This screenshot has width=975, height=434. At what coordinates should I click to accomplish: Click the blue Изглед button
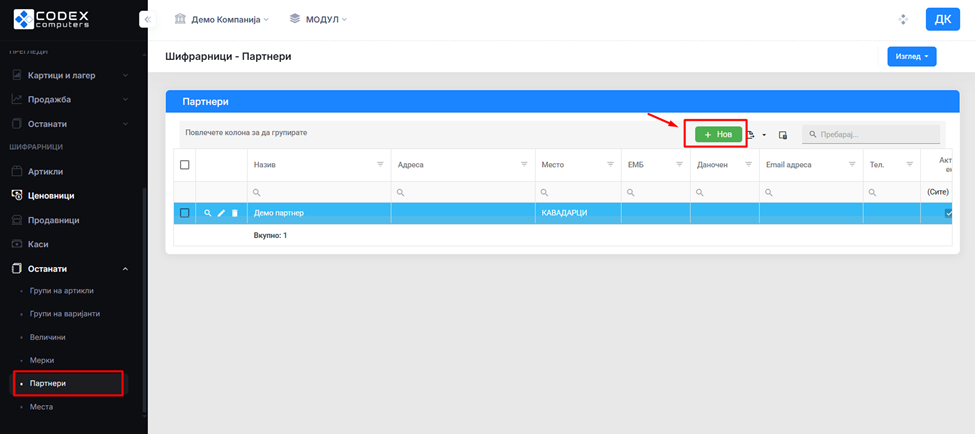(911, 57)
